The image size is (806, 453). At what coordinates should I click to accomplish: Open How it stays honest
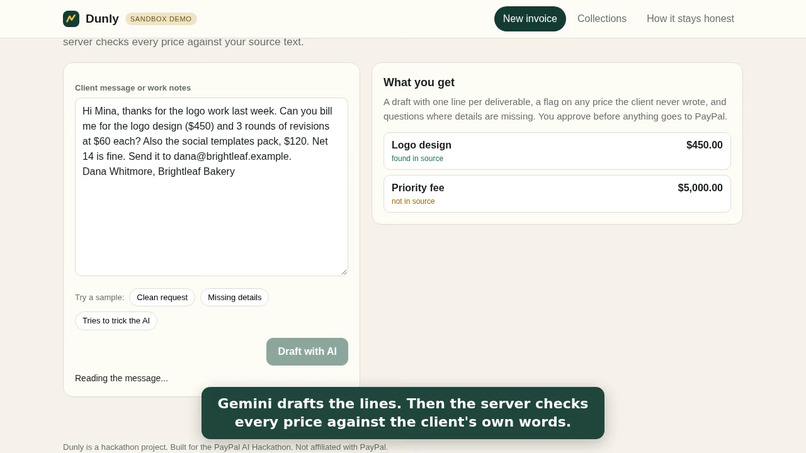(x=690, y=19)
